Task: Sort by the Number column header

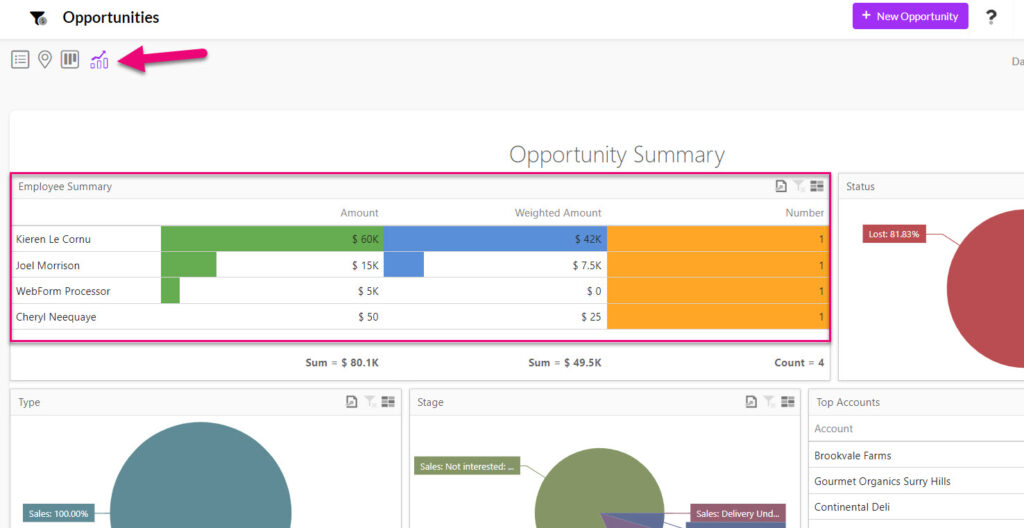Action: pyautogui.click(x=805, y=213)
